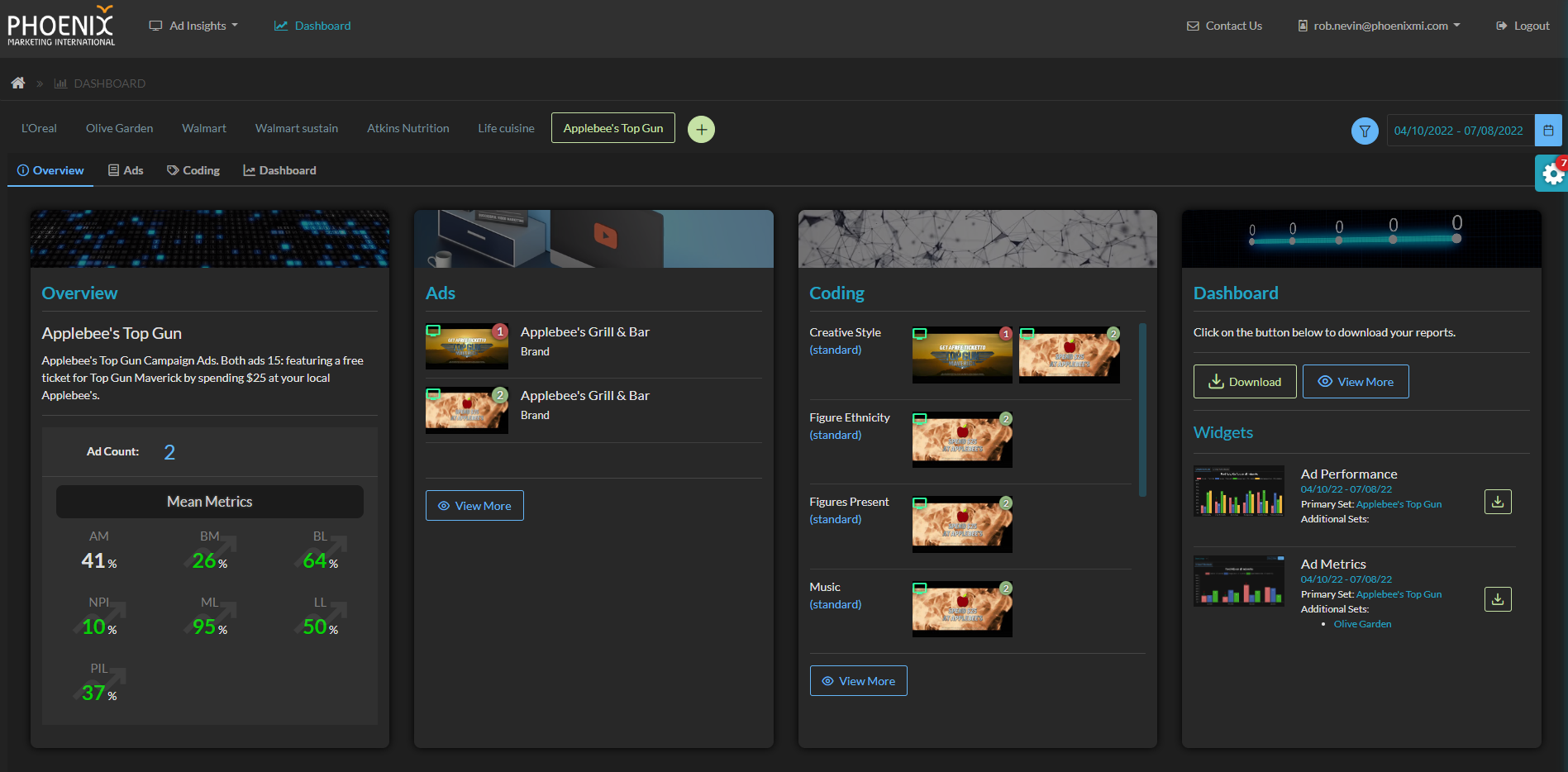
Task: Click the PIL 37% metric value
Action: pyautogui.click(x=99, y=693)
